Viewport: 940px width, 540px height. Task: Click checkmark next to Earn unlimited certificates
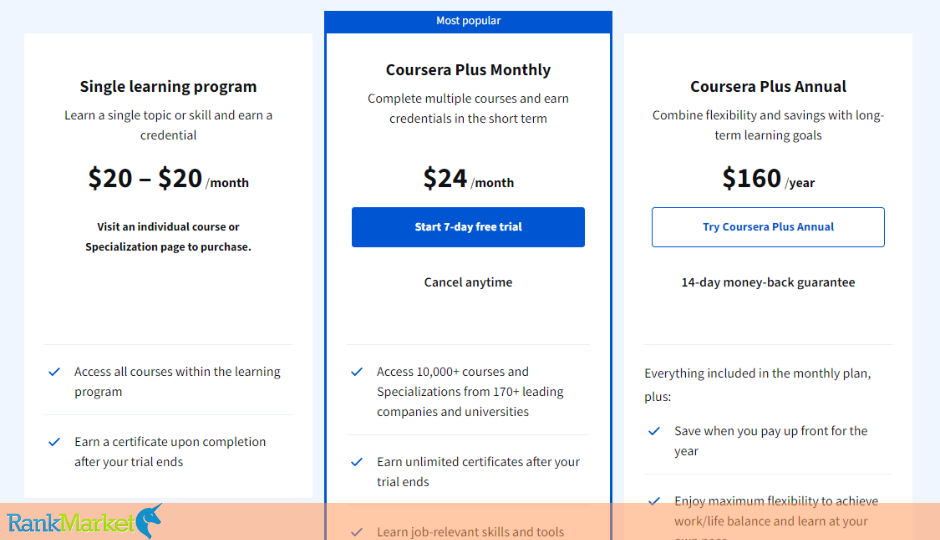tap(357, 462)
